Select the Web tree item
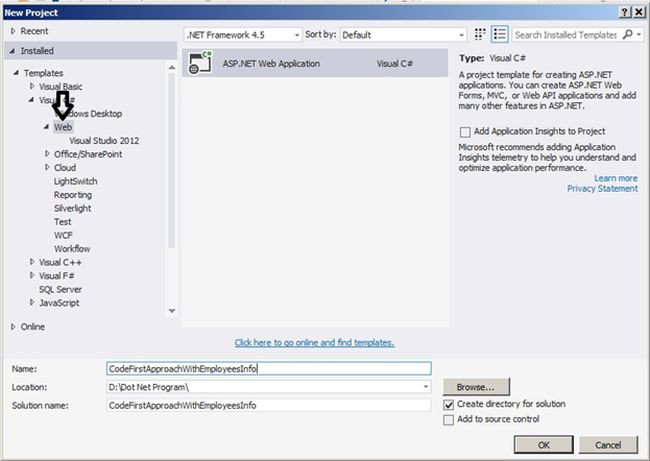650x461 pixels. (63, 127)
